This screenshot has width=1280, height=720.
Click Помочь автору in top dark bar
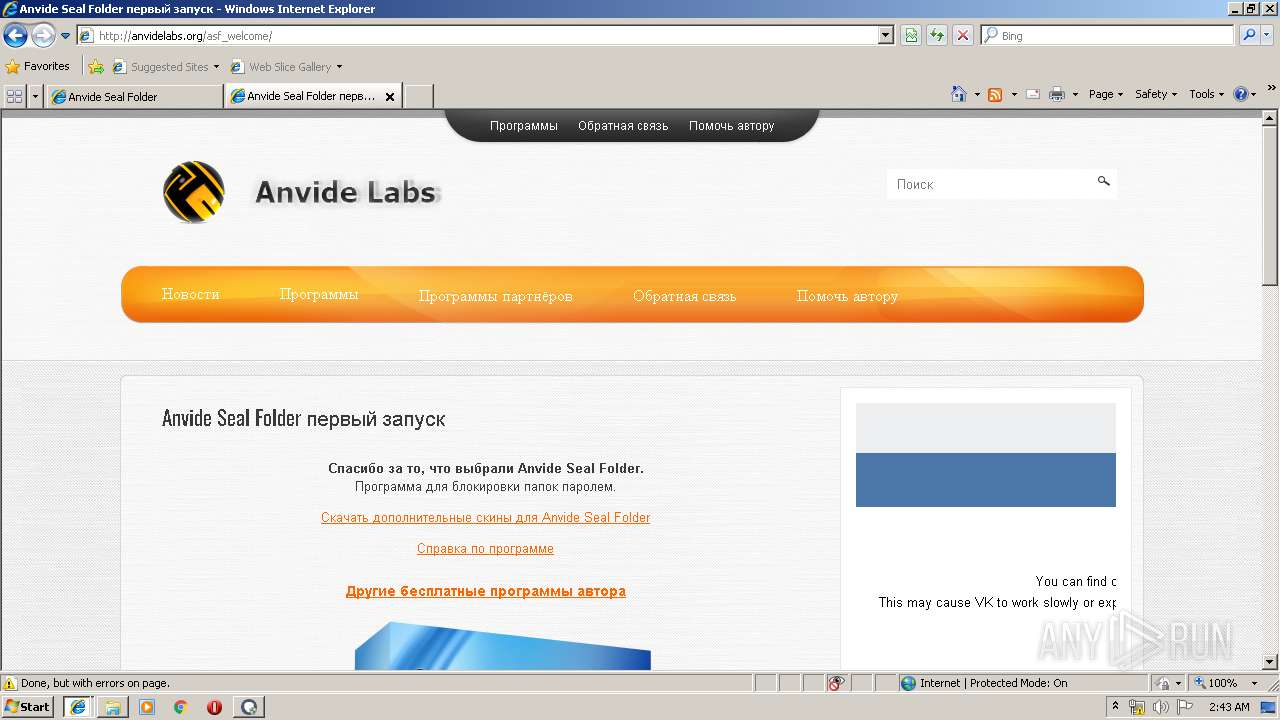coord(732,126)
